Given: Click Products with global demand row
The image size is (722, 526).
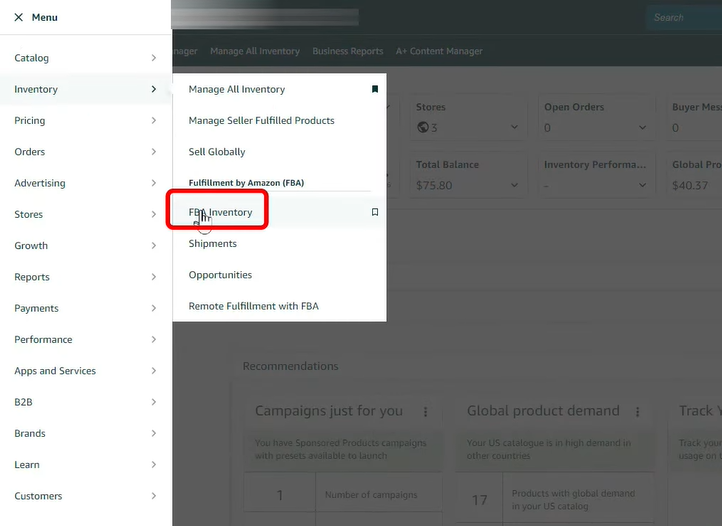Looking at the screenshot, I should [x=555, y=499].
